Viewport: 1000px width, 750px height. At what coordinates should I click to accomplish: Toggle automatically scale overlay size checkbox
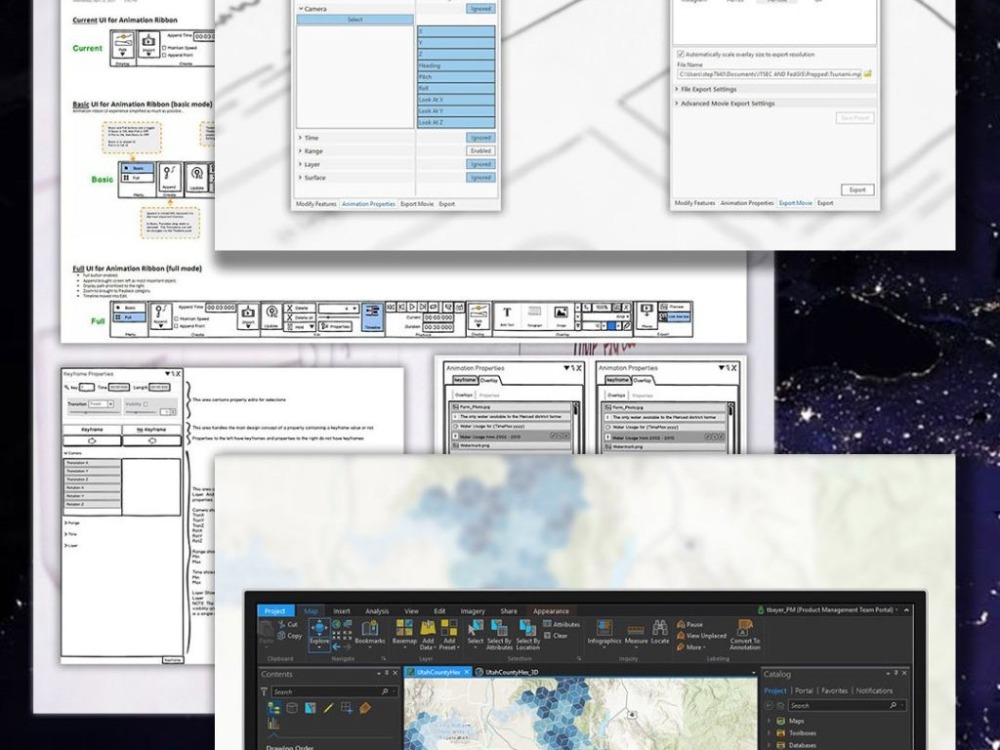pyautogui.click(x=680, y=54)
